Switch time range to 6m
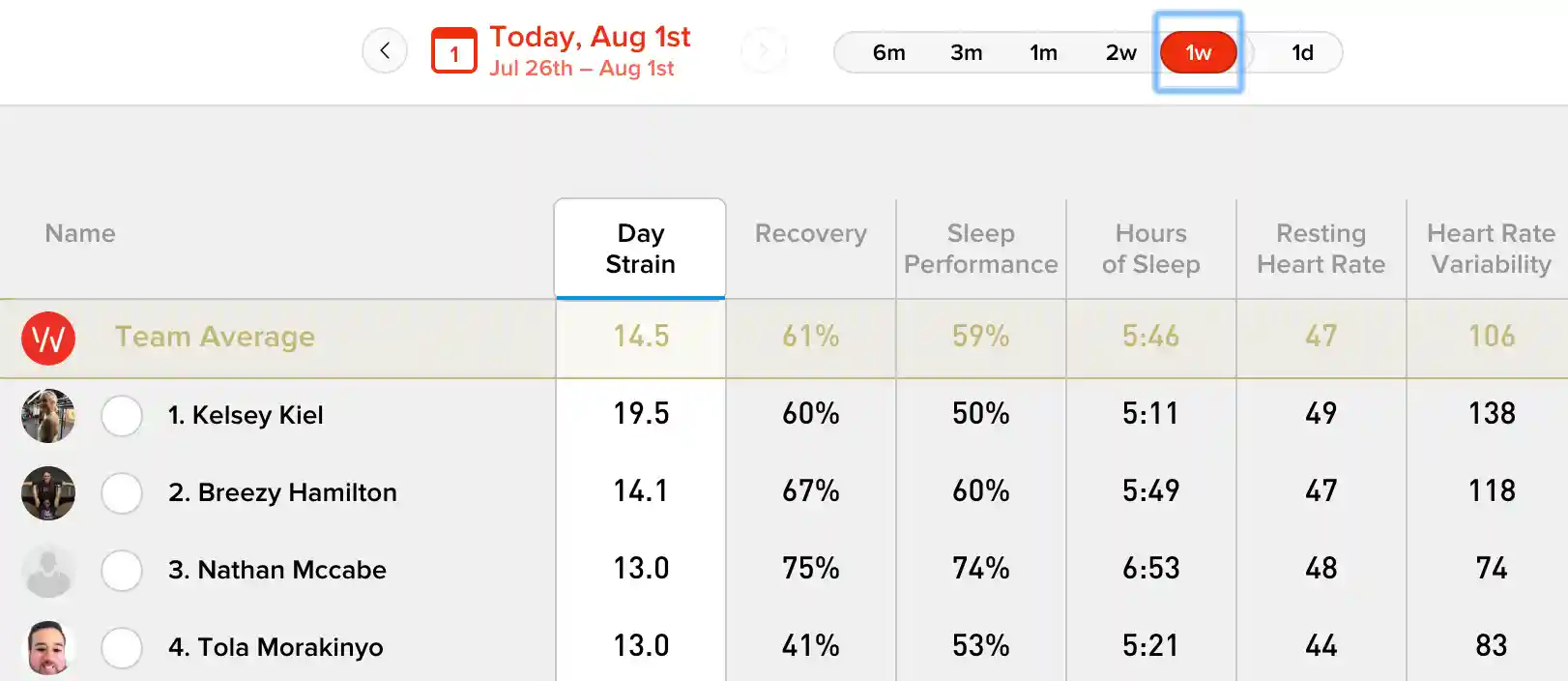Screen dimensions: 1568x681 coord(888,52)
